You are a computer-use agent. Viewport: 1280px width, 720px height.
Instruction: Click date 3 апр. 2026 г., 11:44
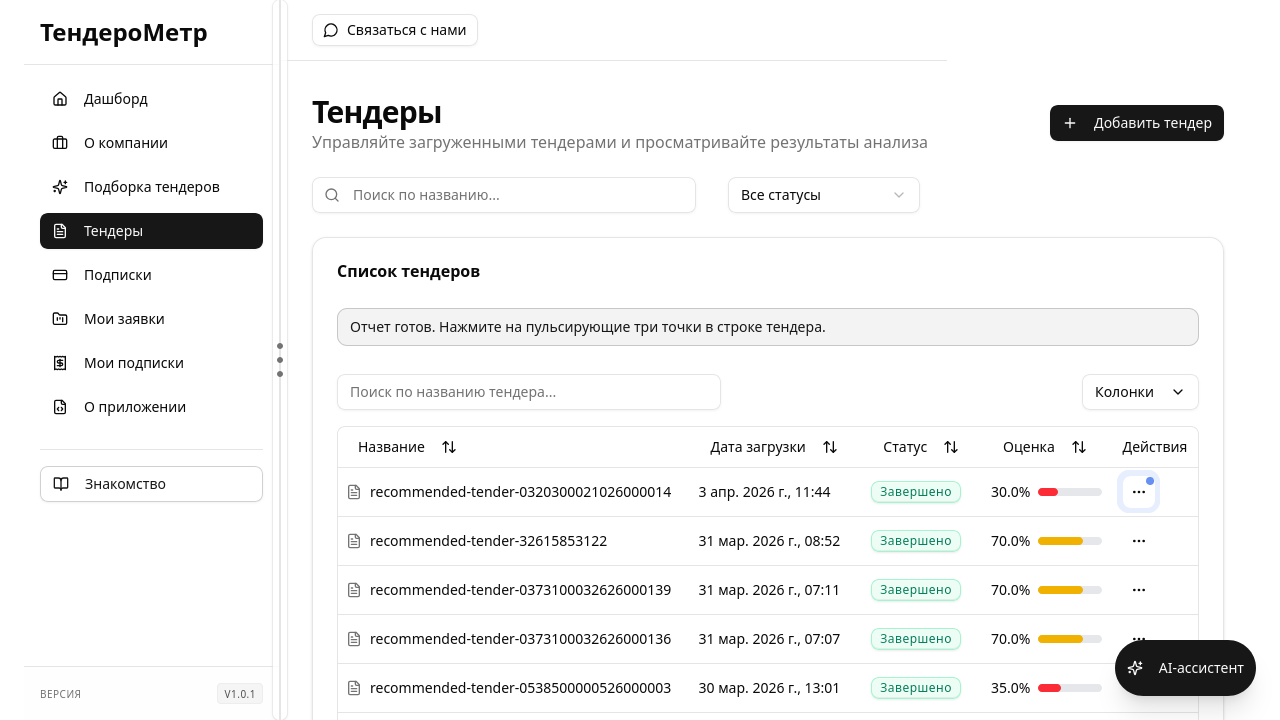pyautogui.click(x=764, y=492)
